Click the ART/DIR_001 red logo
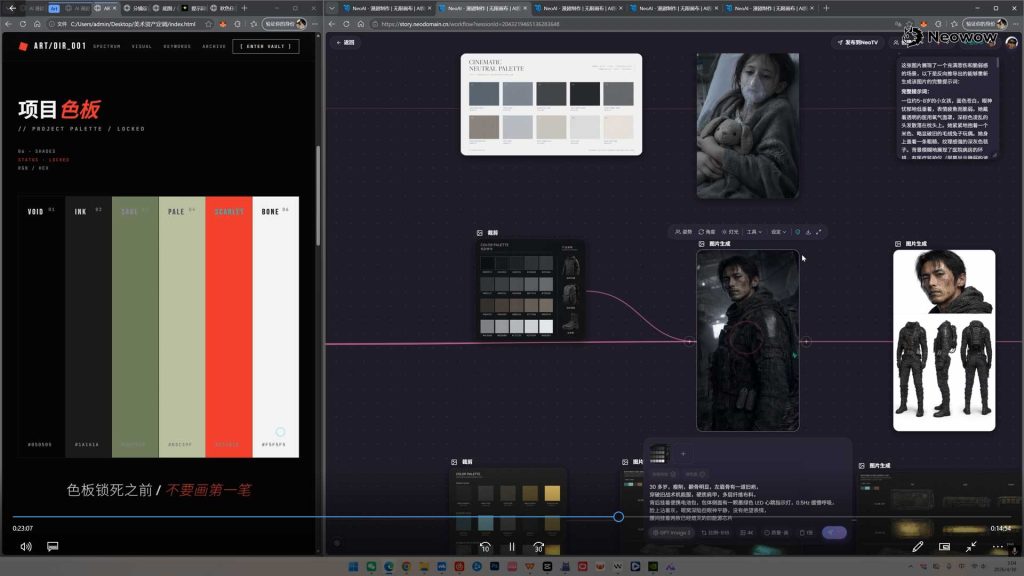This screenshot has width=1024, height=576. pos(24,46)
